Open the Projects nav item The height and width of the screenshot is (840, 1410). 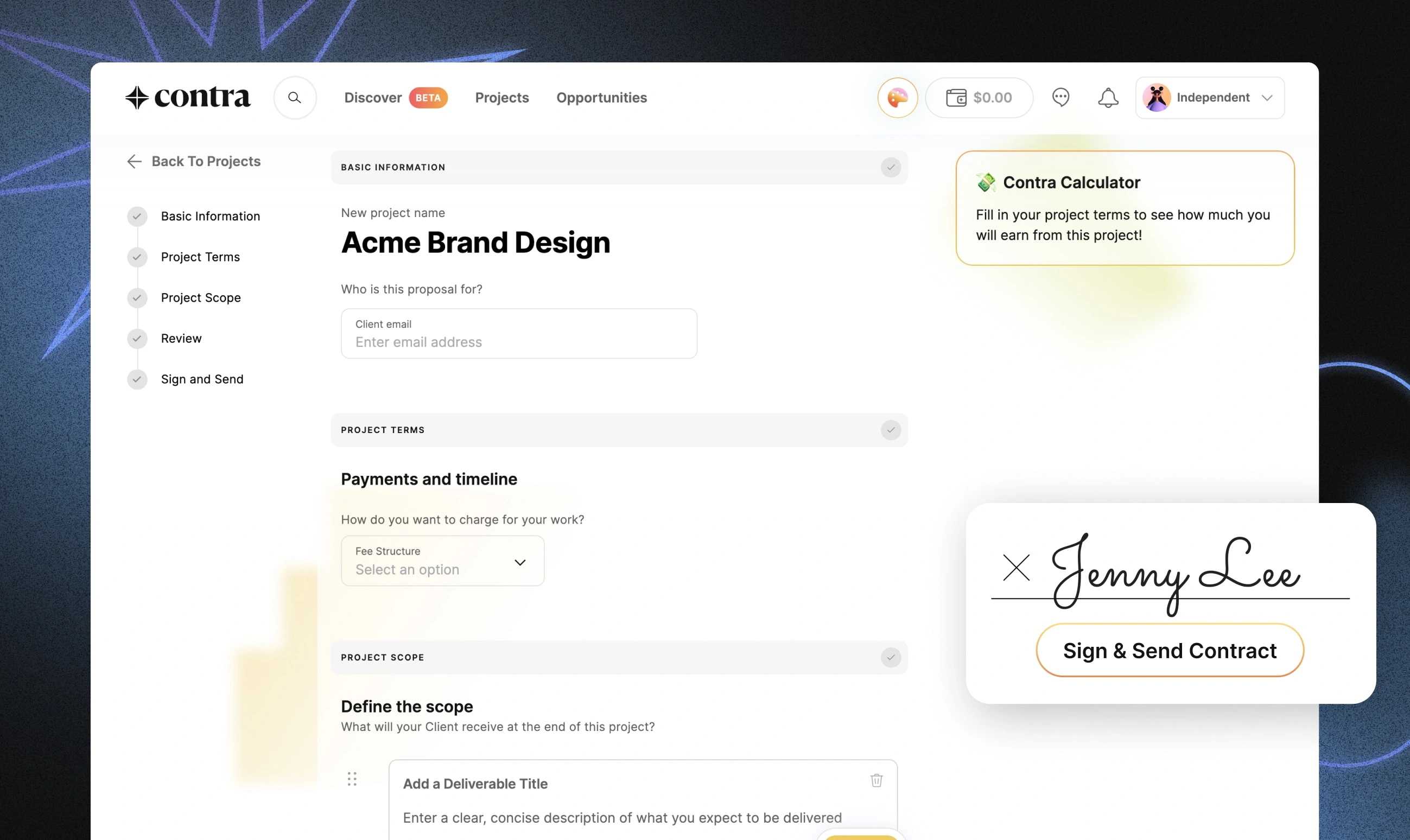tap(501, 97)
